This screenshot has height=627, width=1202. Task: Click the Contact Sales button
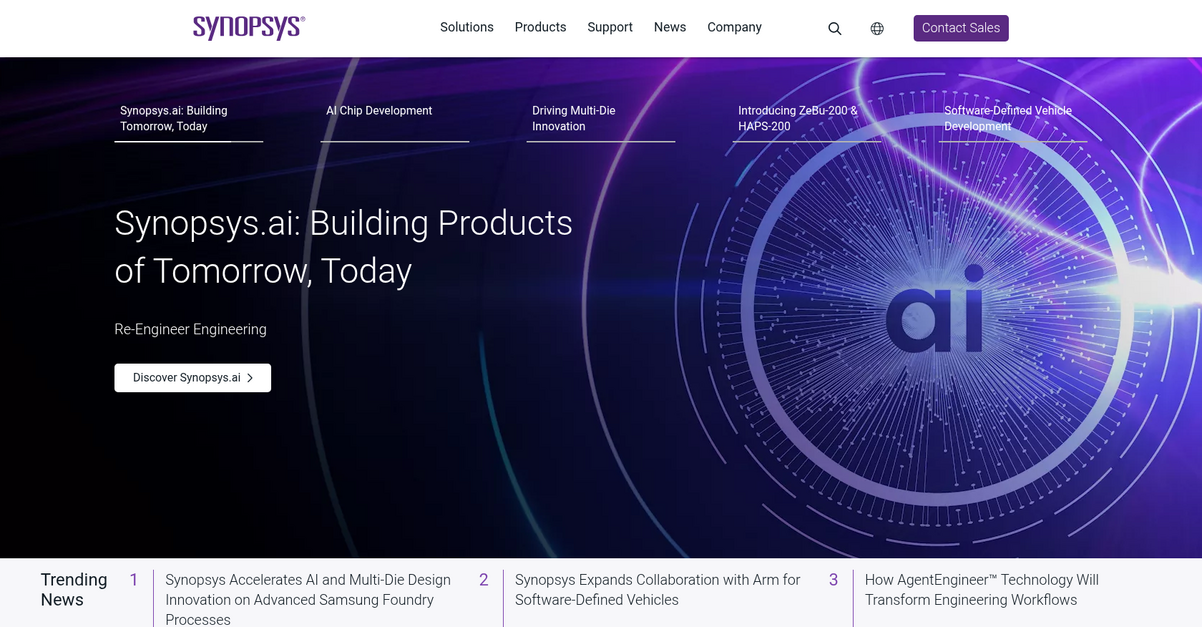(x=961, y=28)
